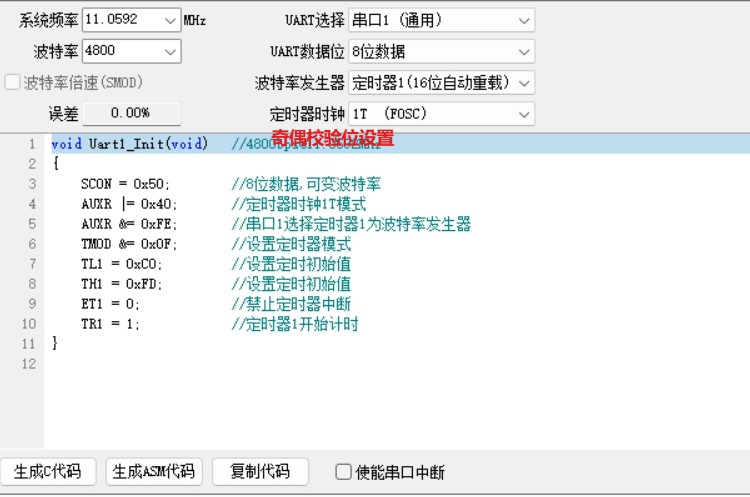Toggle the 波特率倍速(SMOD) checkbox
This screenshot has height=497, width=750.
click(12, 82)
